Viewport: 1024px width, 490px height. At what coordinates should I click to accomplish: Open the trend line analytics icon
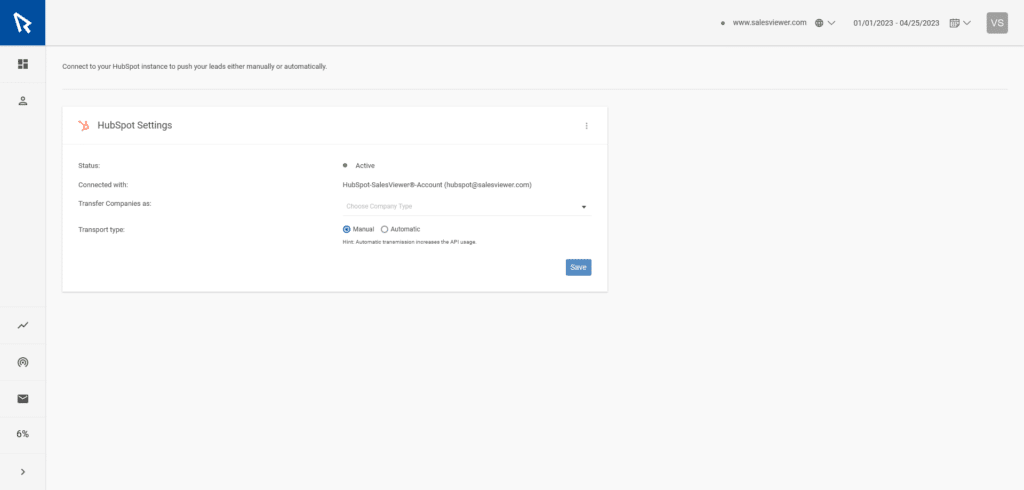tap(22, 325)
